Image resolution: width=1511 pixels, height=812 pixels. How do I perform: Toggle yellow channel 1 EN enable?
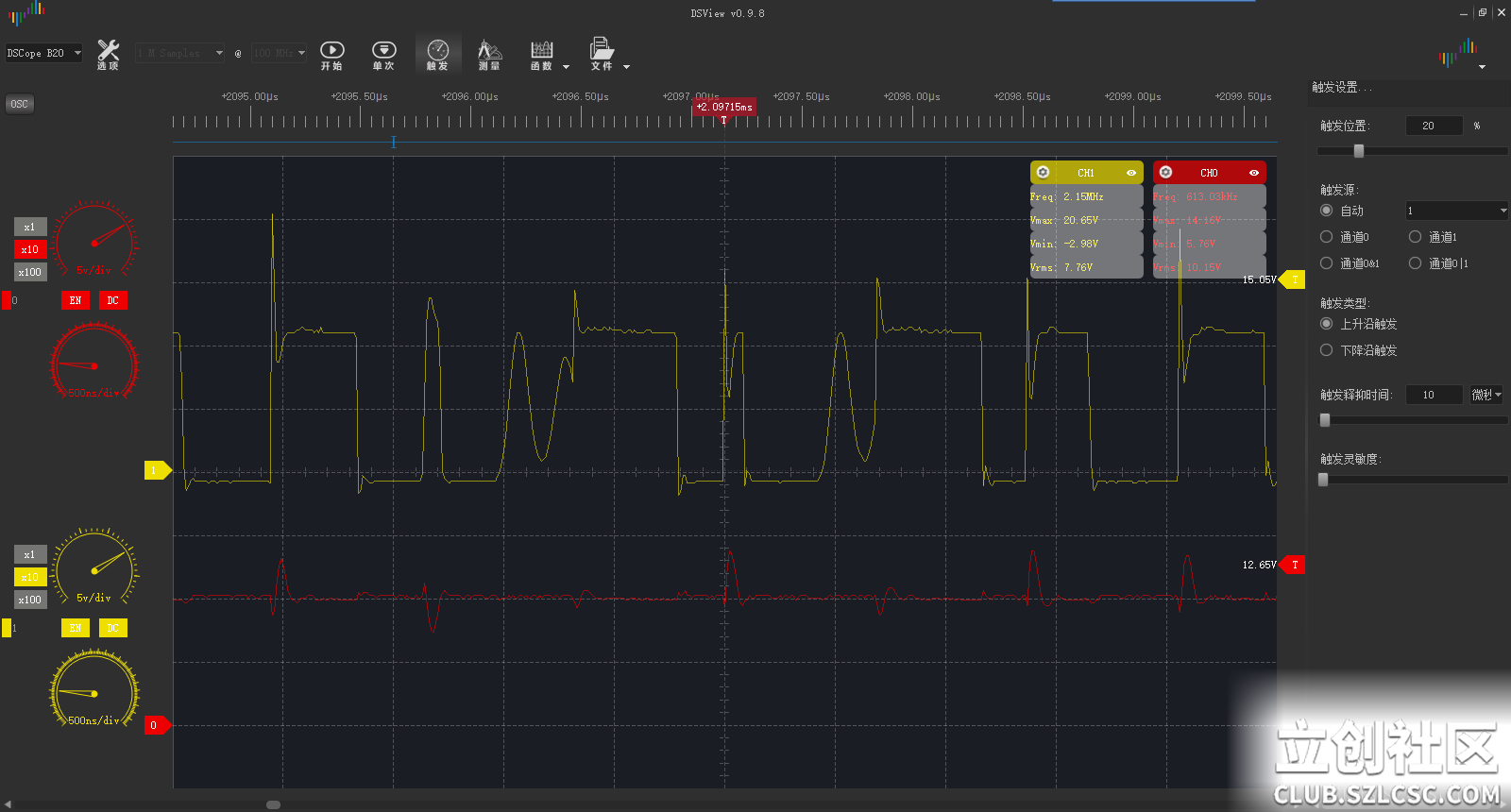[x=76, y=628]
